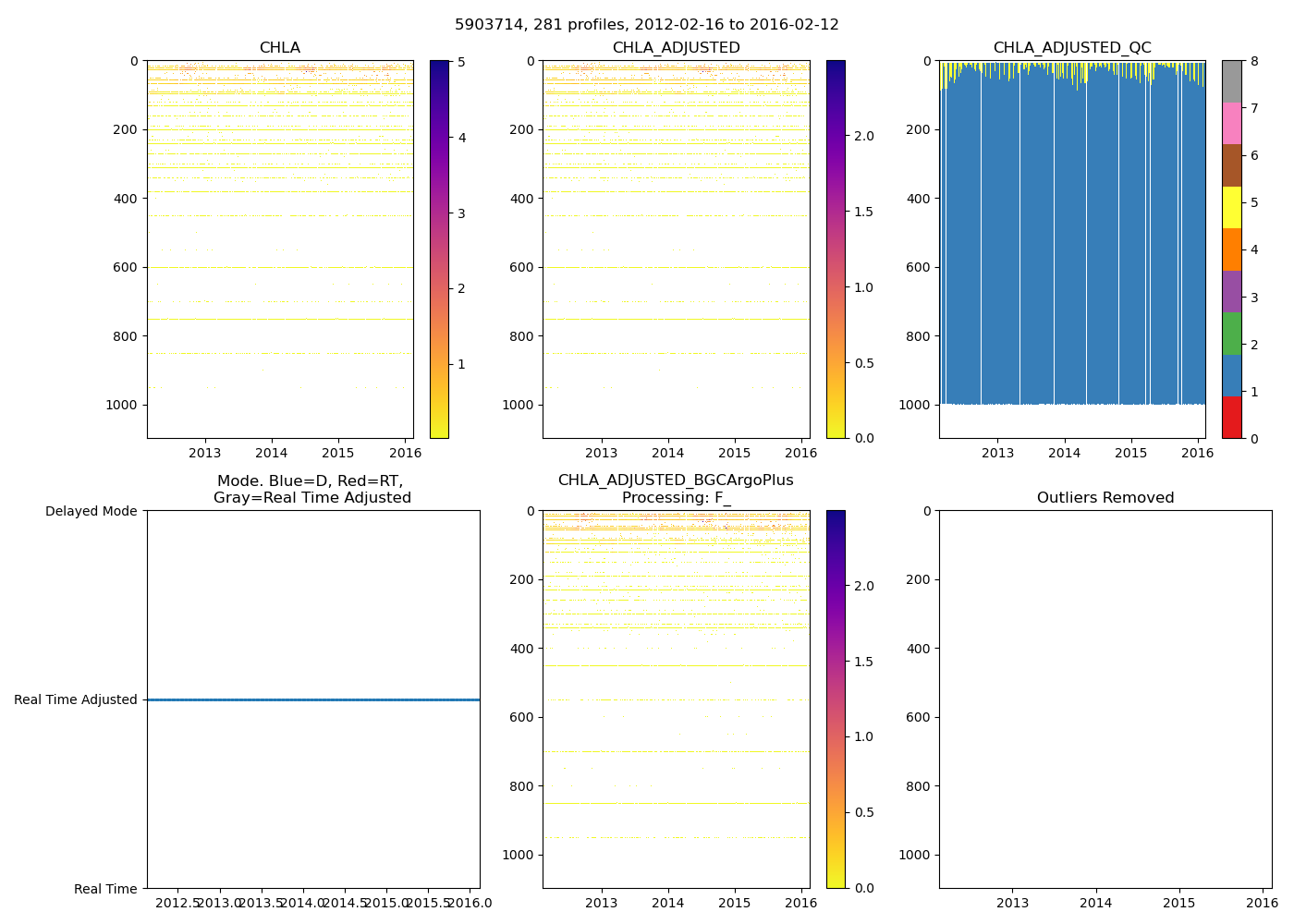Click the Delayed Mode axis label

click(x=91, y=511)
